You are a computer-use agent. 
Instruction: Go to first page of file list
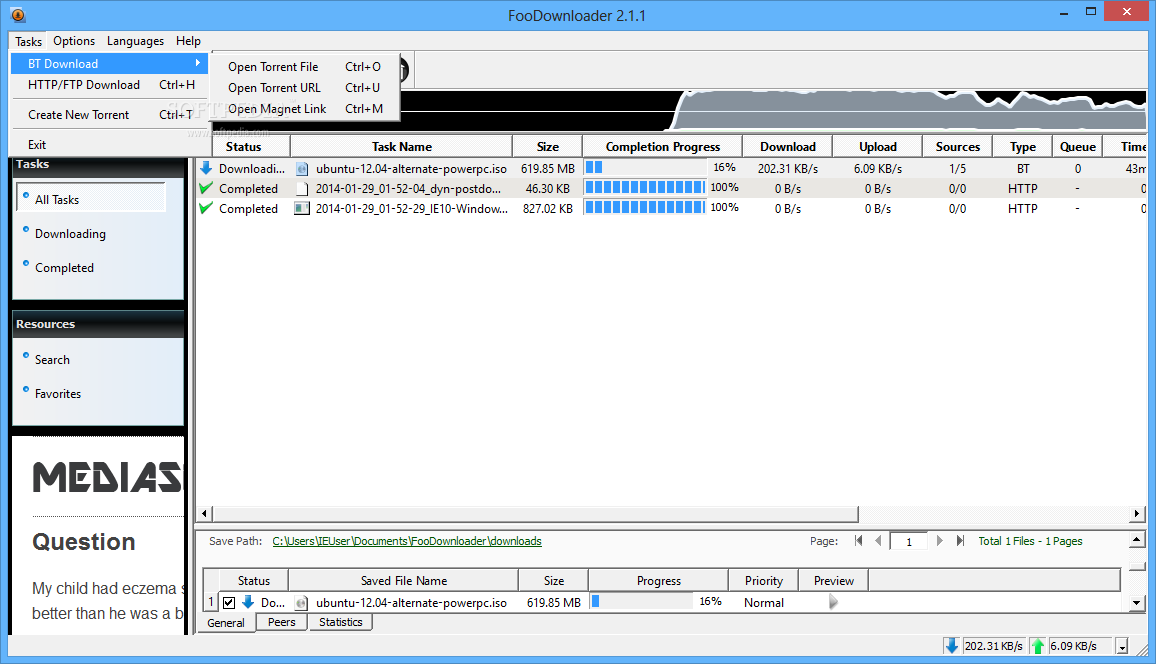pos(858,541)
